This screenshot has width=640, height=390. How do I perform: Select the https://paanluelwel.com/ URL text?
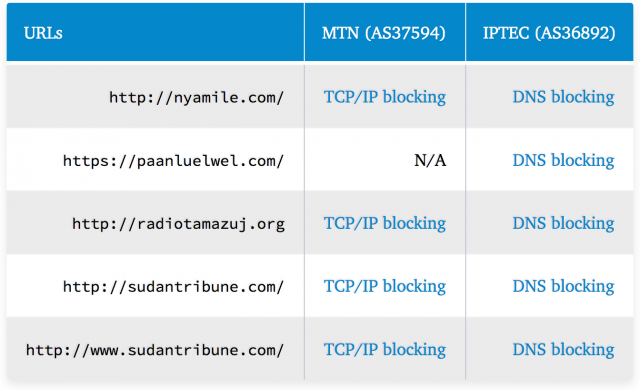coord(173,161)
